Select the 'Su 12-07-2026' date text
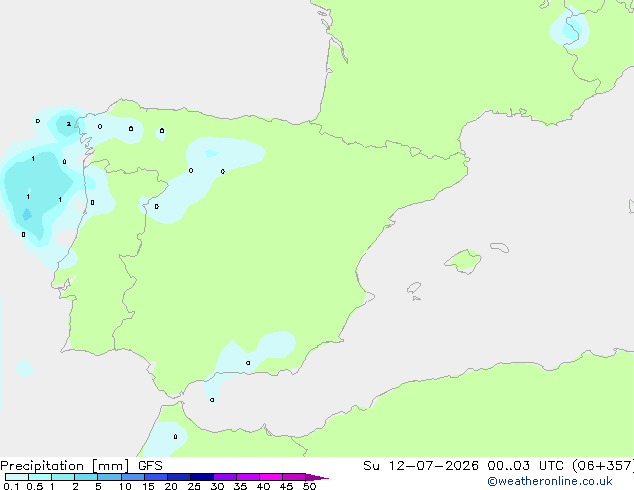The height and width of the screenshot is (490, 634). [x=421, y=466]
